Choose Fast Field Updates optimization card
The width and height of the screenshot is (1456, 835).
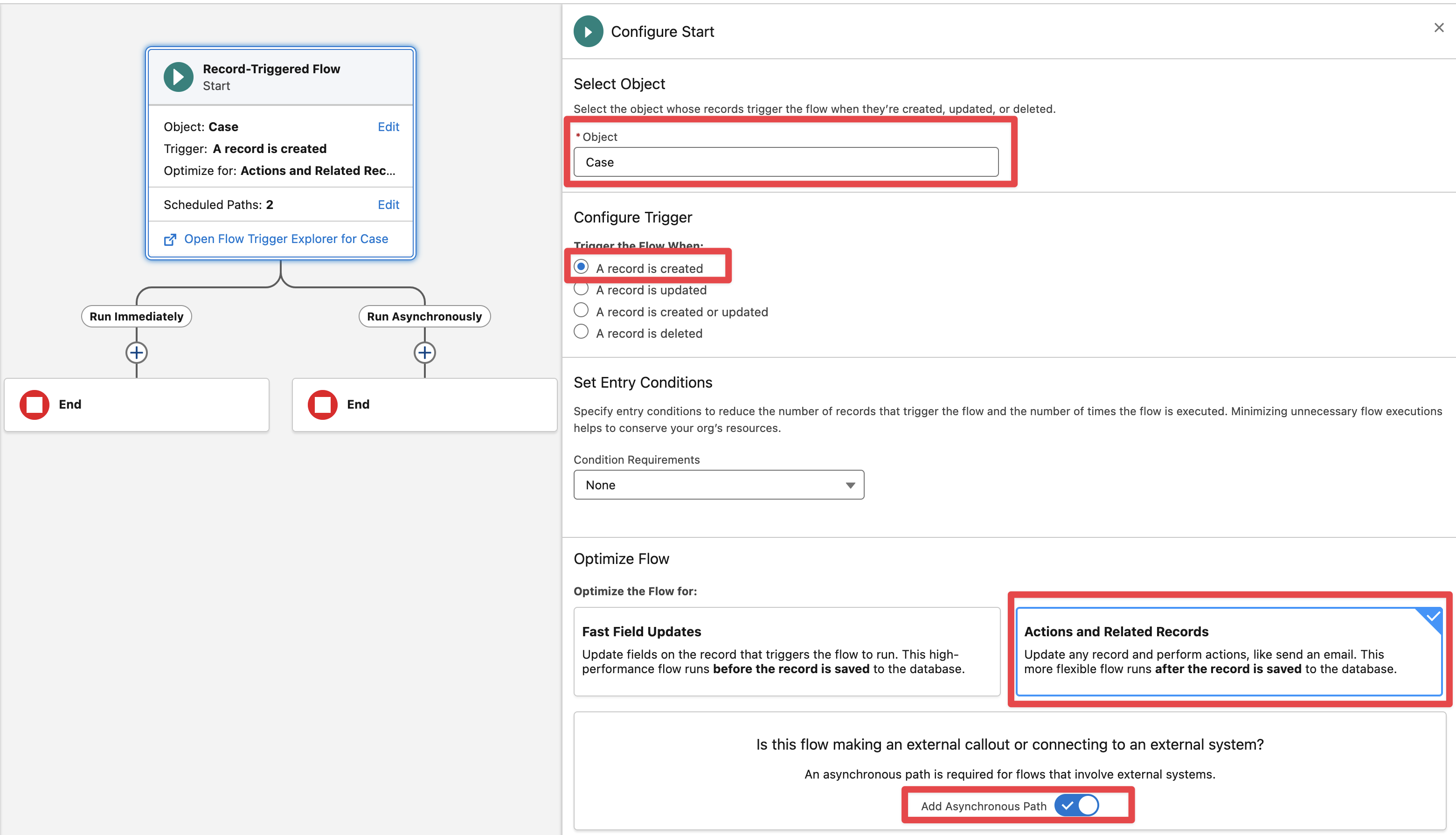786,652
